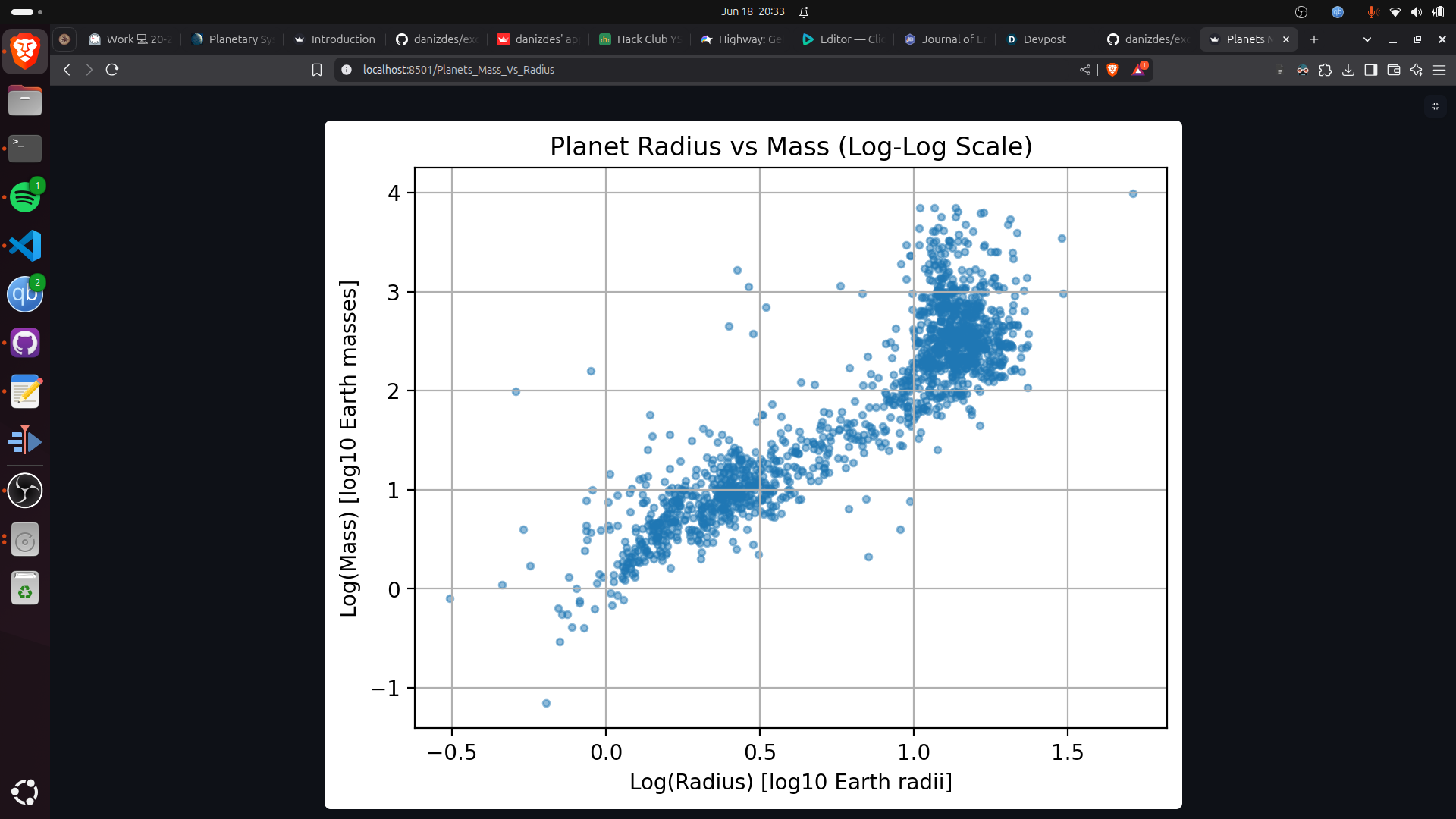Switch to the Devpost tab
Image resolution: width=1456 pixels, height=819 pixels.
[x=1043, y=39]
